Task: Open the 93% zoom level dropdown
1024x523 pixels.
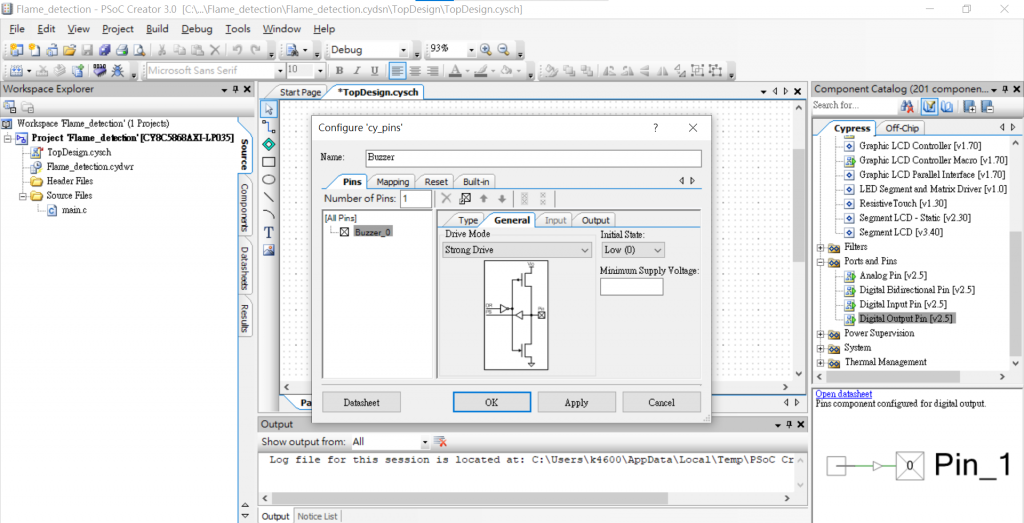Action: pos(470,50)
